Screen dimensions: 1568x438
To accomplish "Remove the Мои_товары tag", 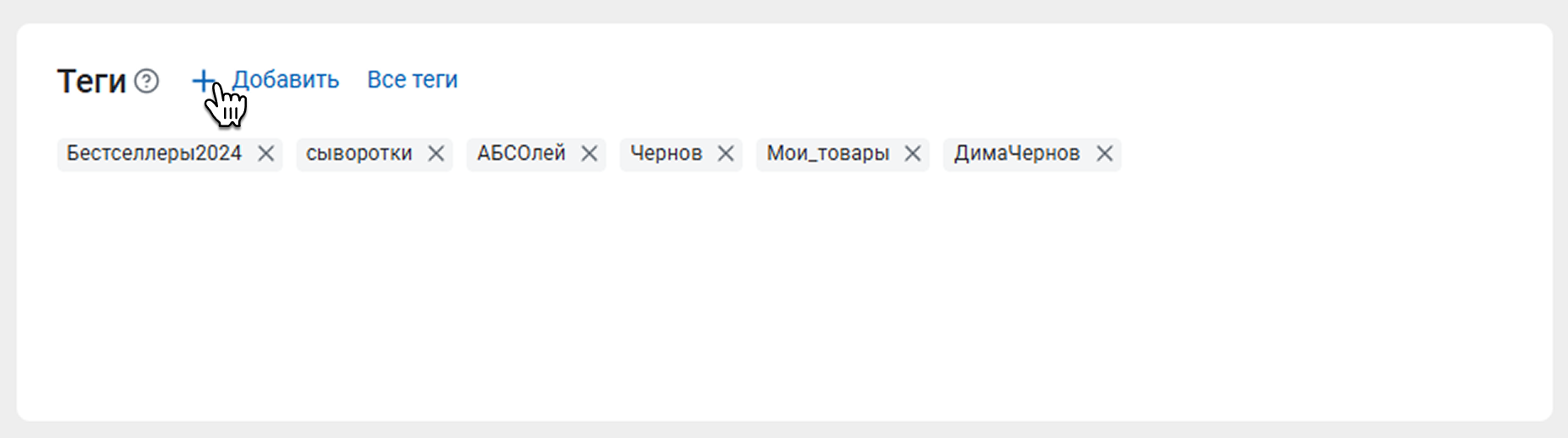I will pyautogui.click(x=913, y=153).
